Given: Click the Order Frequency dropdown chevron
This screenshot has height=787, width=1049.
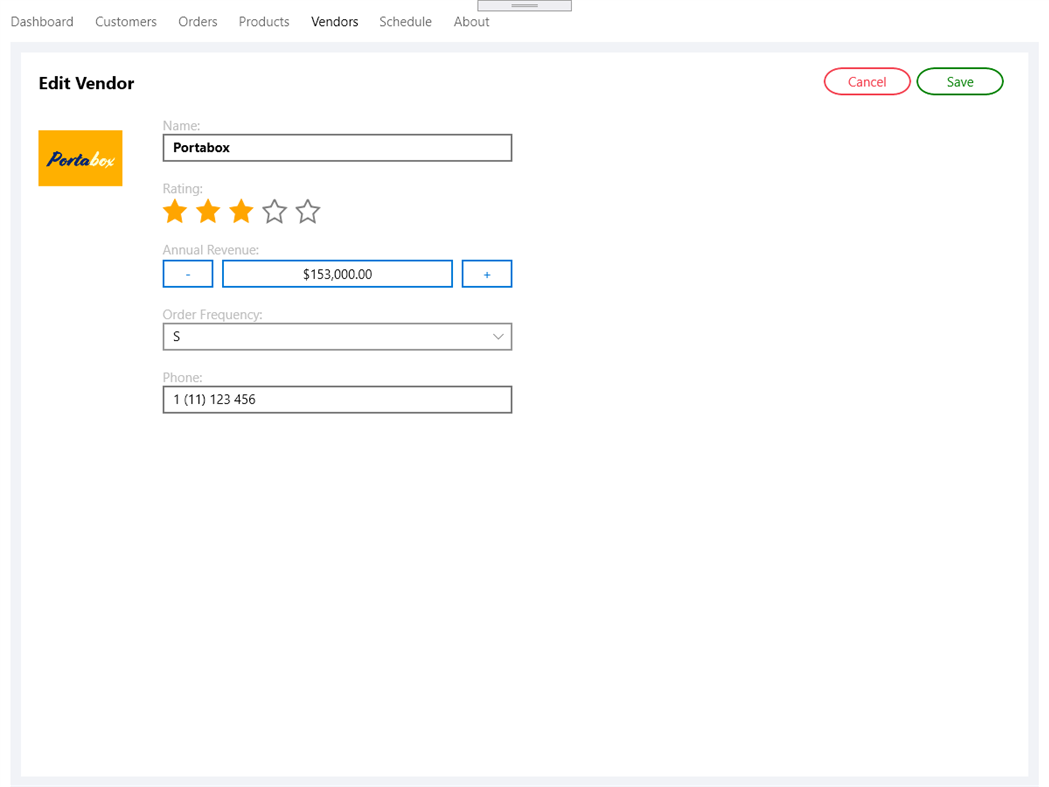Looking at the screenshot, I should 498,336.
